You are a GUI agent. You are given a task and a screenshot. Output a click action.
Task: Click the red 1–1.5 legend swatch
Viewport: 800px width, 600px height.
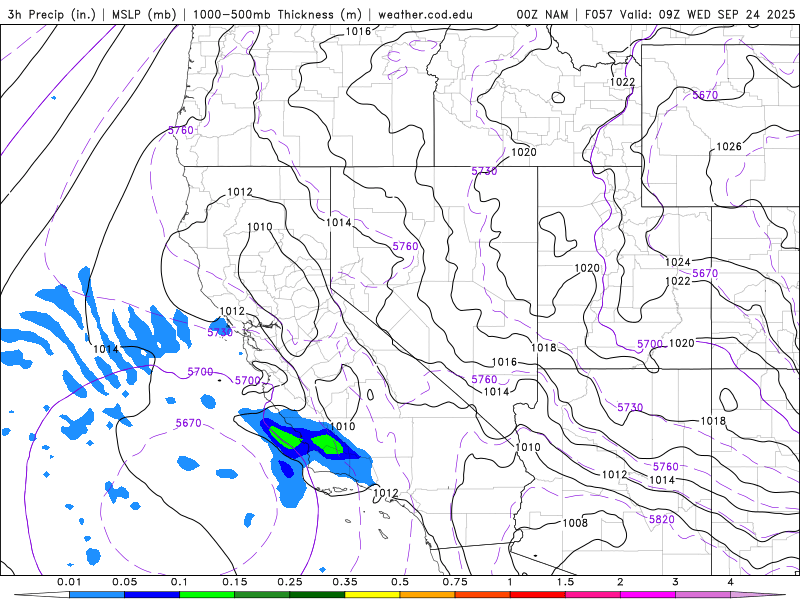(538, 595)
